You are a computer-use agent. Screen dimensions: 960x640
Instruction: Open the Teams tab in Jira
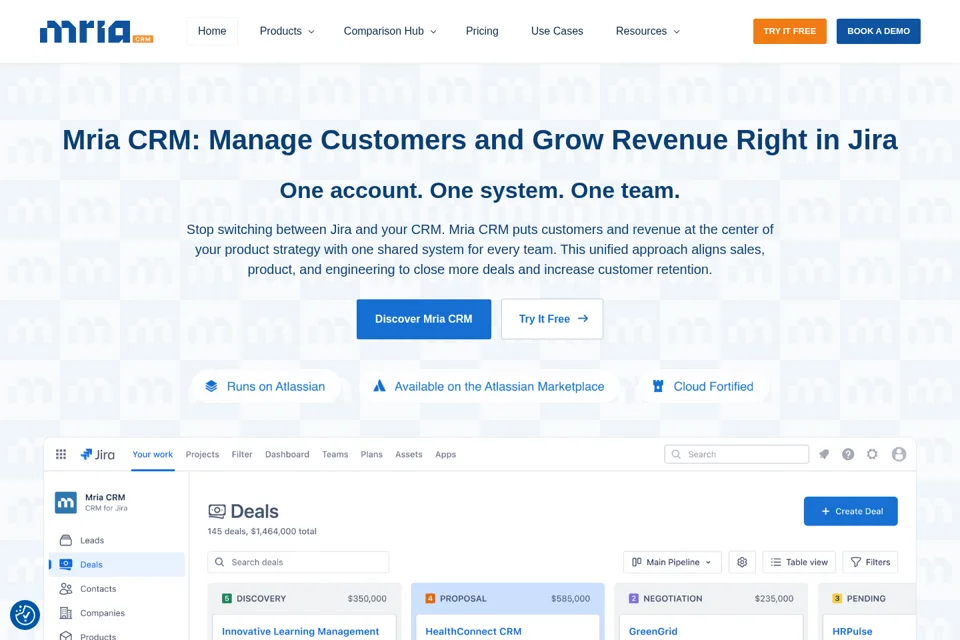pyautogui.click(x=335, y=454)
